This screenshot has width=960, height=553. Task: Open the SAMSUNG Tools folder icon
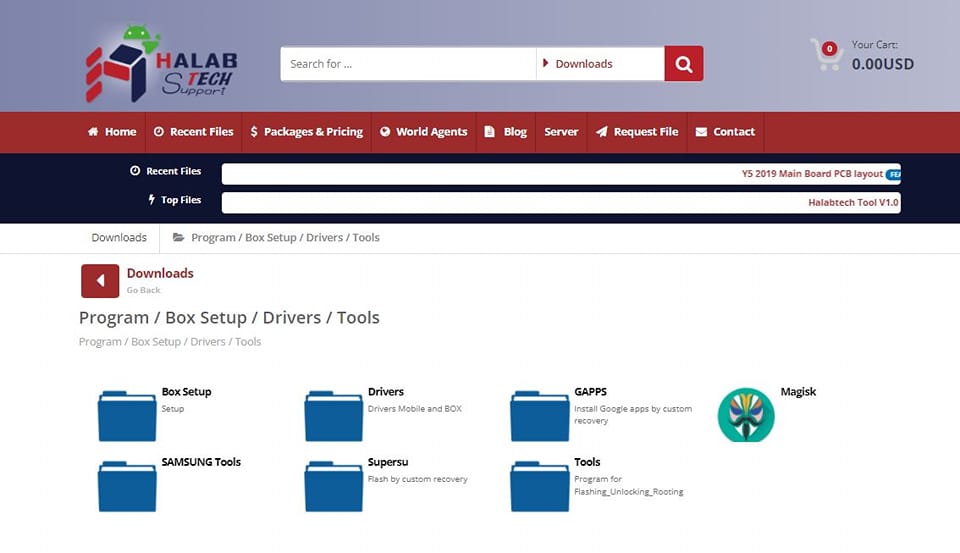pos(127,486)
